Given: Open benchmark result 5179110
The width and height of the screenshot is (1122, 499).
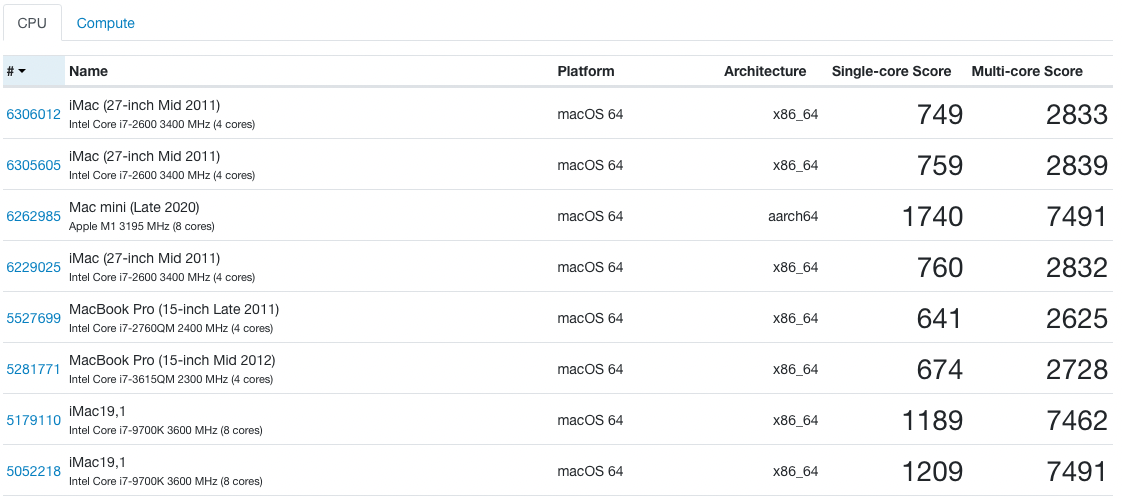Looking at the screenshot, I should coord(33,420).
